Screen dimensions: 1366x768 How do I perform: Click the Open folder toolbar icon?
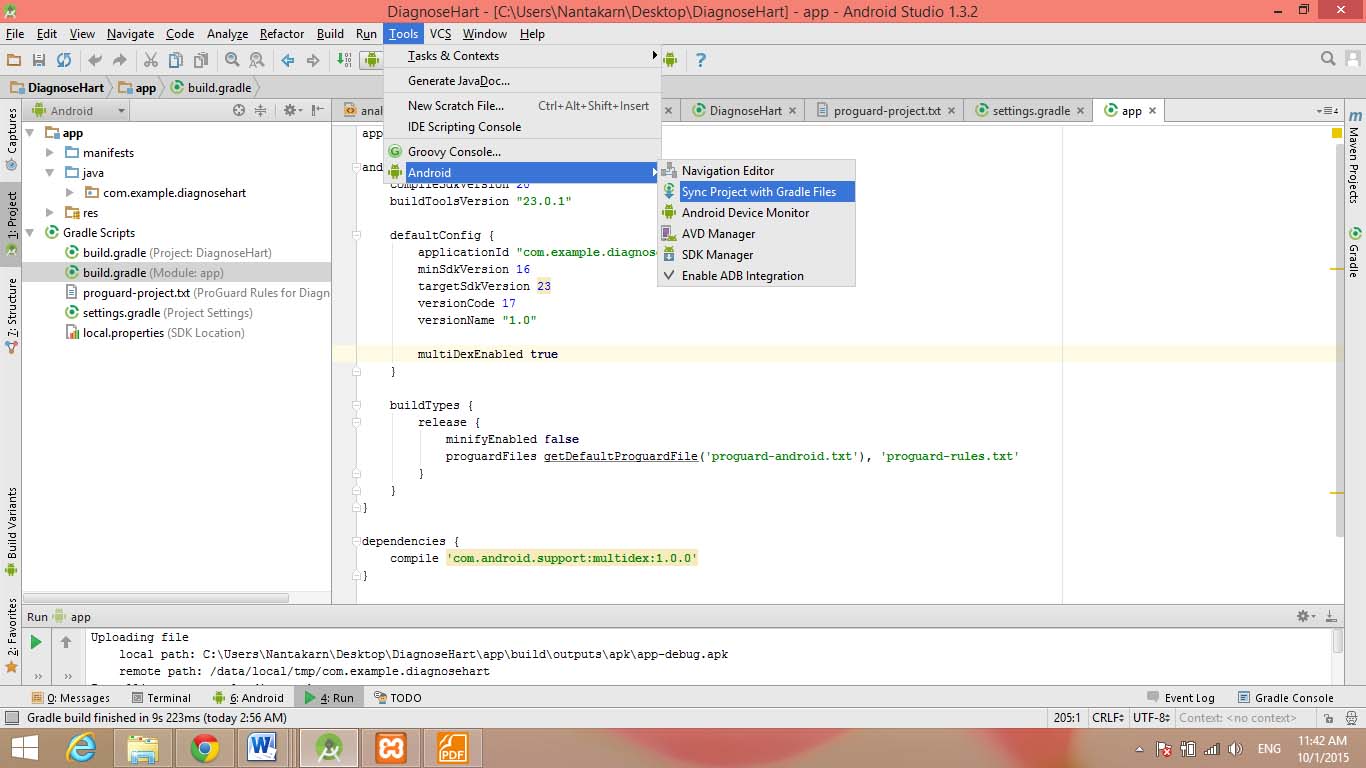14,60
